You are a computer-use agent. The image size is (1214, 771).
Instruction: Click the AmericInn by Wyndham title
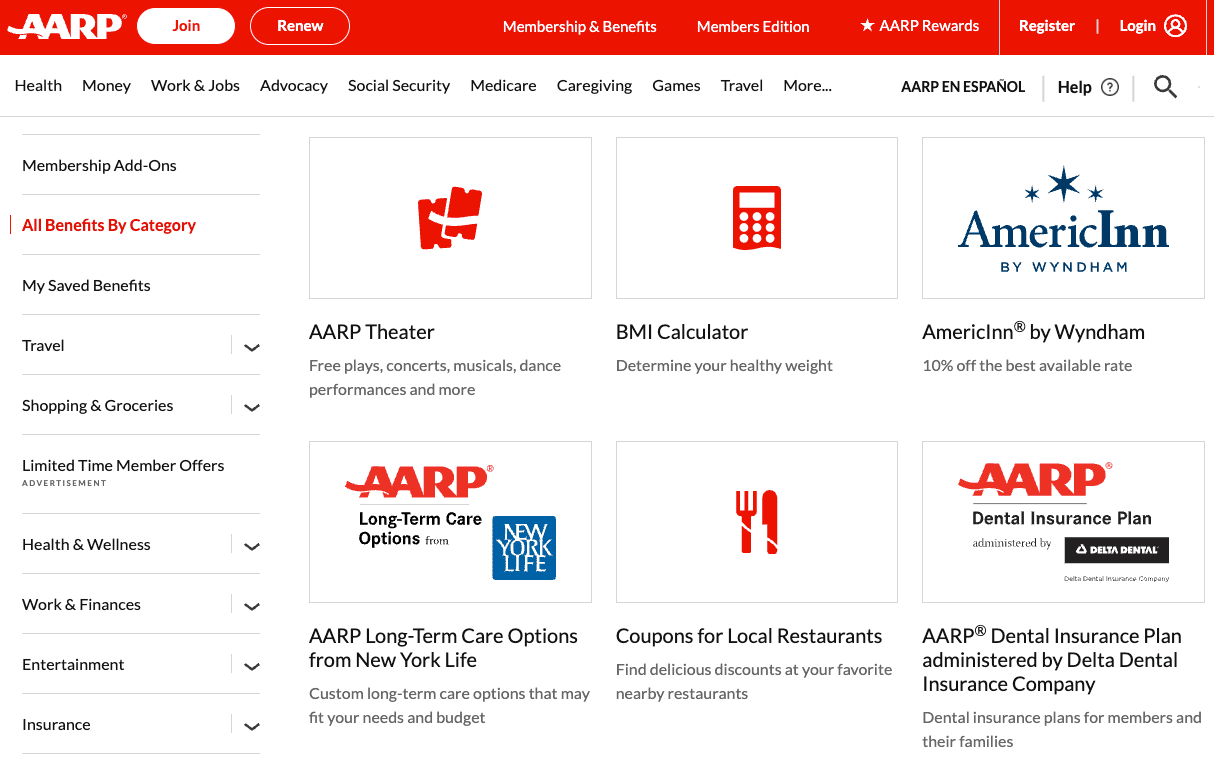point(1033,332)
